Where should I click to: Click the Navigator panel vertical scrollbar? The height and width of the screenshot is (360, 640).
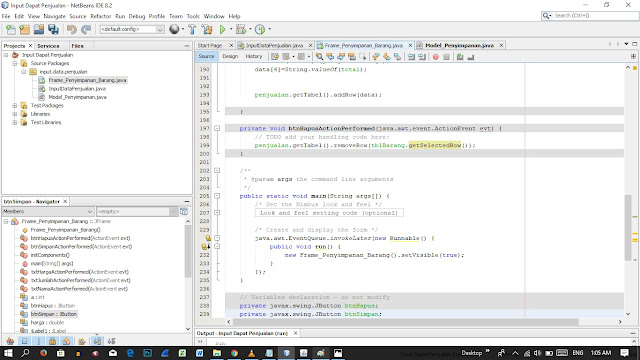pyautogui.click(x=188, y=251)
